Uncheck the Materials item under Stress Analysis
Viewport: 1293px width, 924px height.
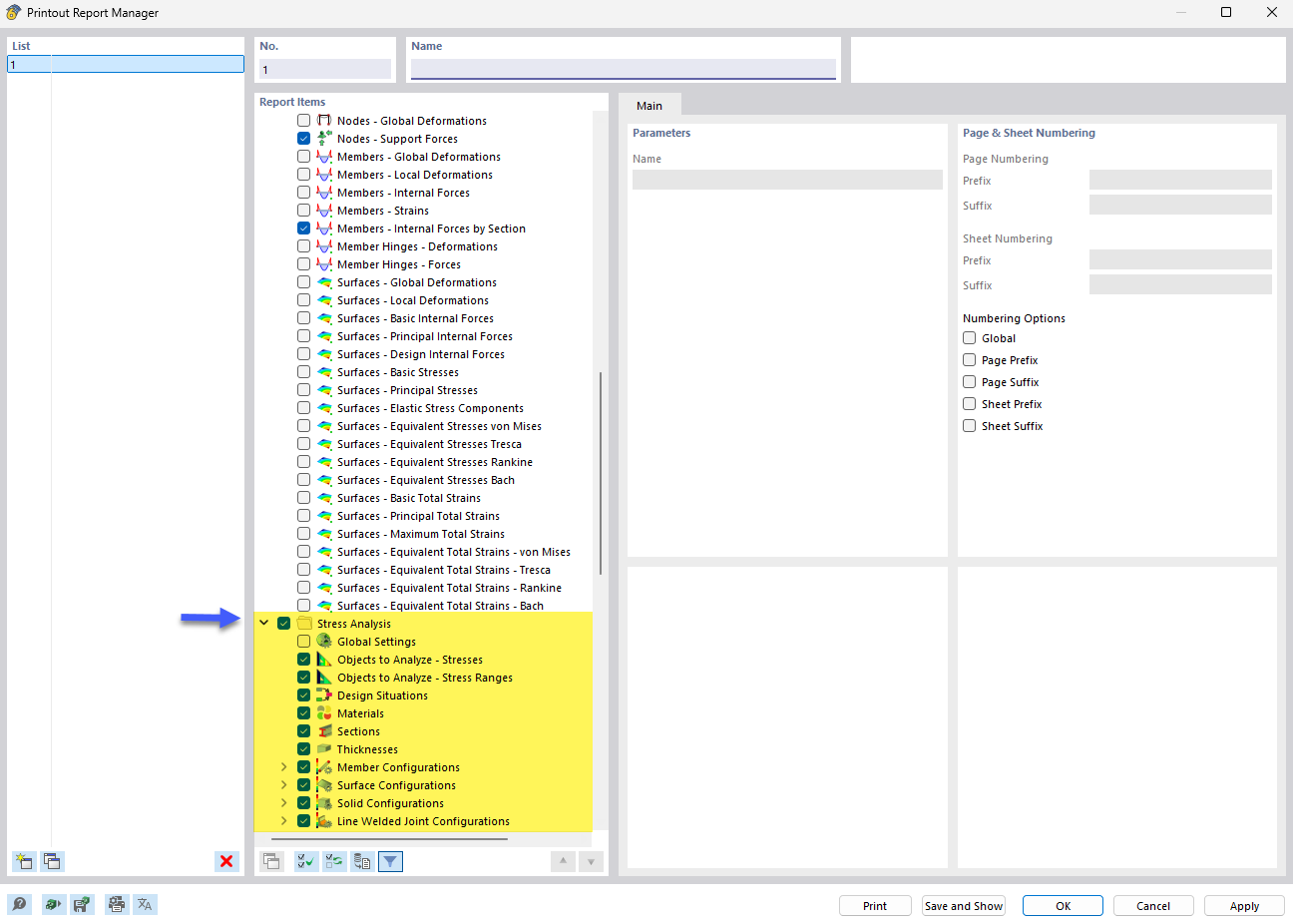(x=303, y=712)
